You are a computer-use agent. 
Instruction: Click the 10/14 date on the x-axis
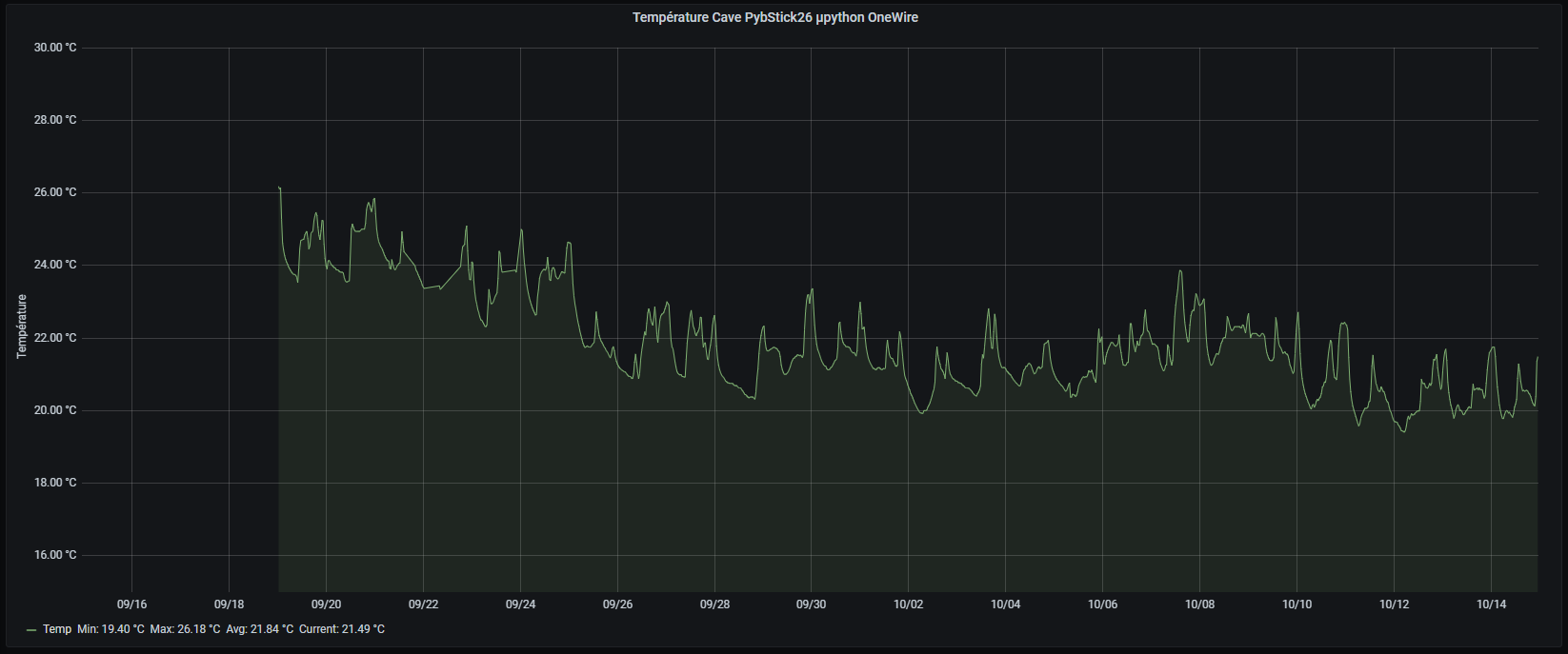pos(1491,604)
